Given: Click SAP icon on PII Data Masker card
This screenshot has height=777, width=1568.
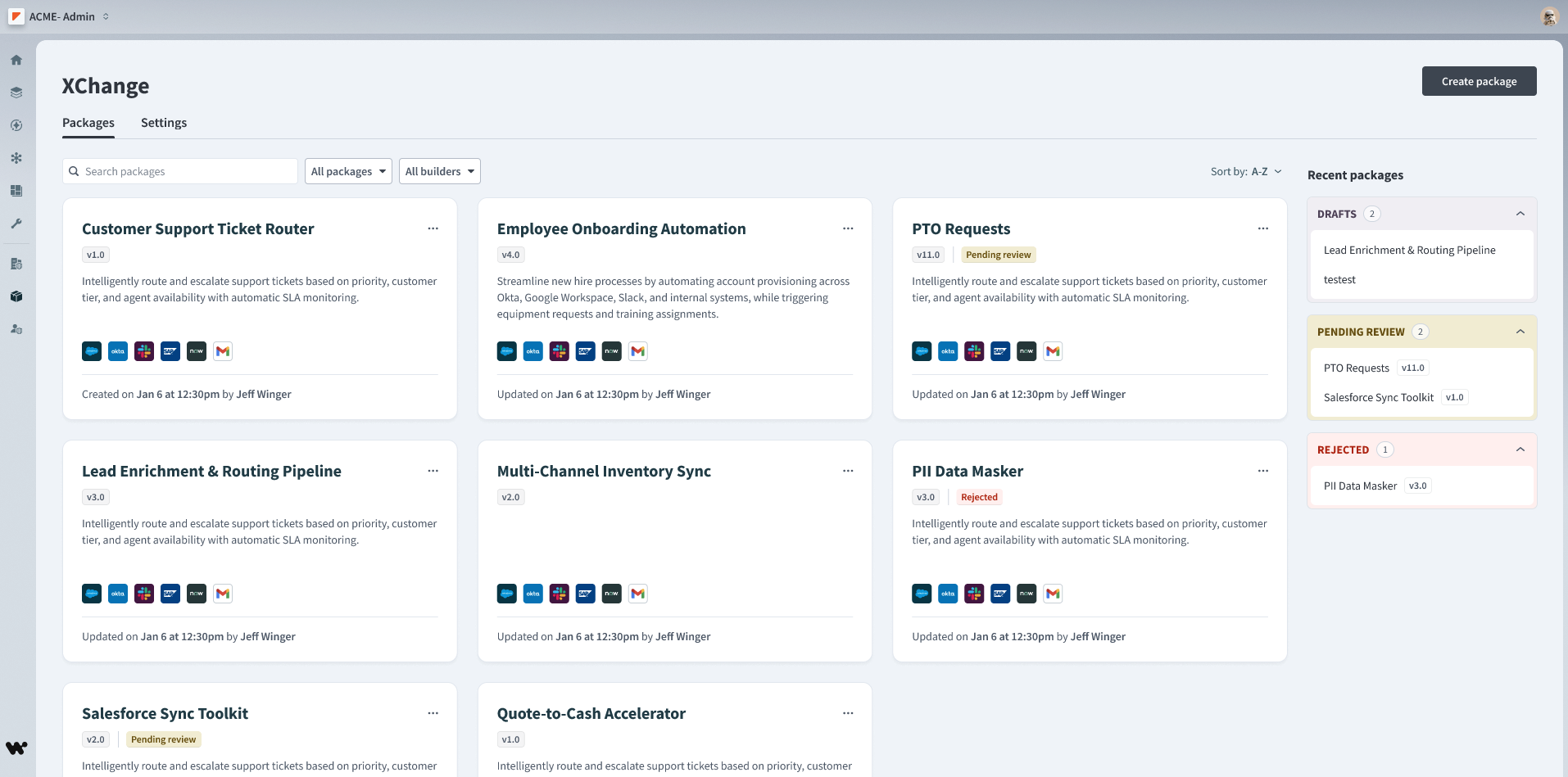Looking at the screenshot, I should [x=1000, y=594].
